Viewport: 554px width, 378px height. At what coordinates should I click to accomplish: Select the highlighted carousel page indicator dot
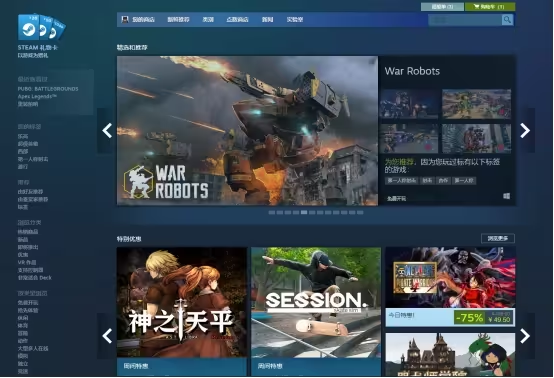[304, 213]
